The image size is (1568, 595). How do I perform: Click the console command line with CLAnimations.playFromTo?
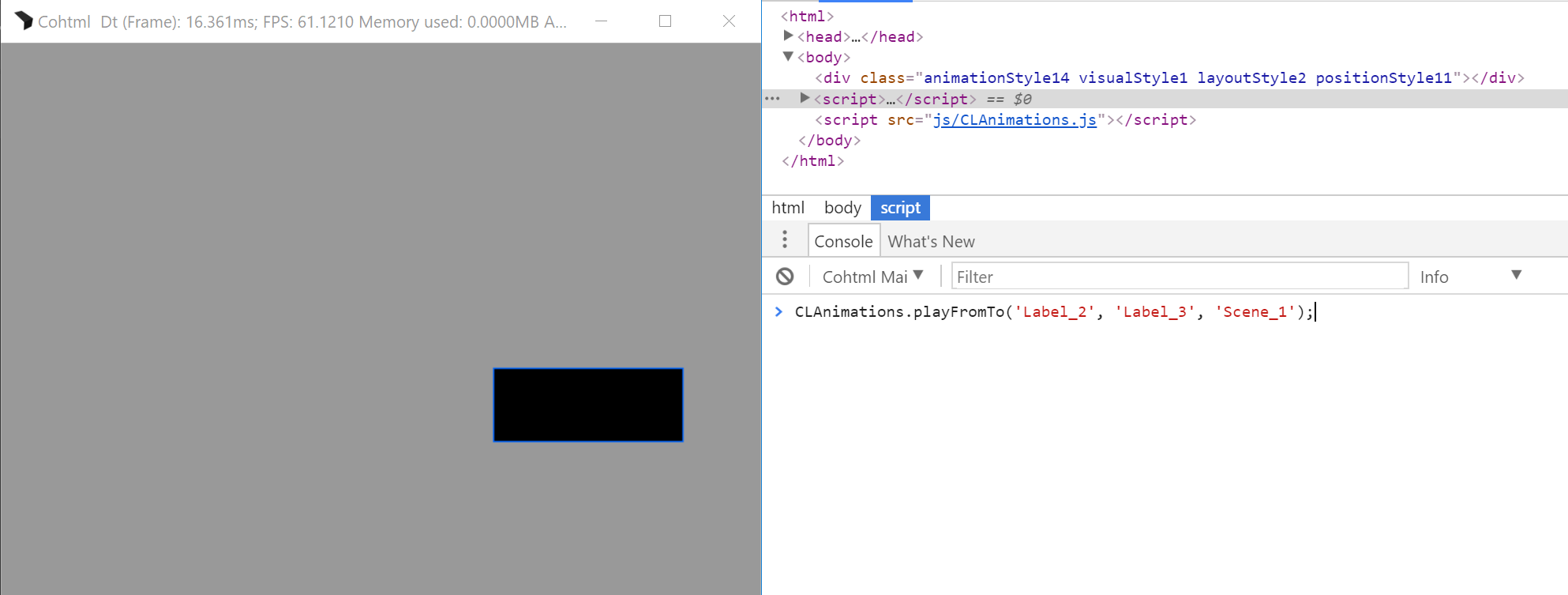pyautogui.click(x=1054, y=311)
